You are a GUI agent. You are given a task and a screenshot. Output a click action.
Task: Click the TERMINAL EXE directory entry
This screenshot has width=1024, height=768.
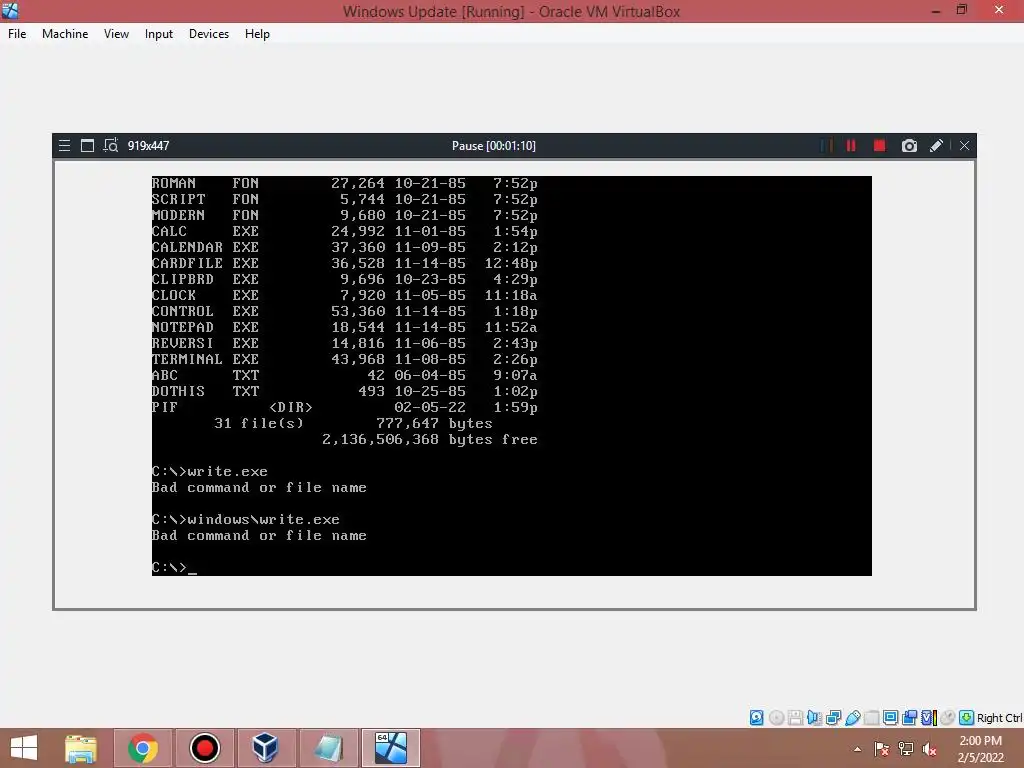point(344,359)
